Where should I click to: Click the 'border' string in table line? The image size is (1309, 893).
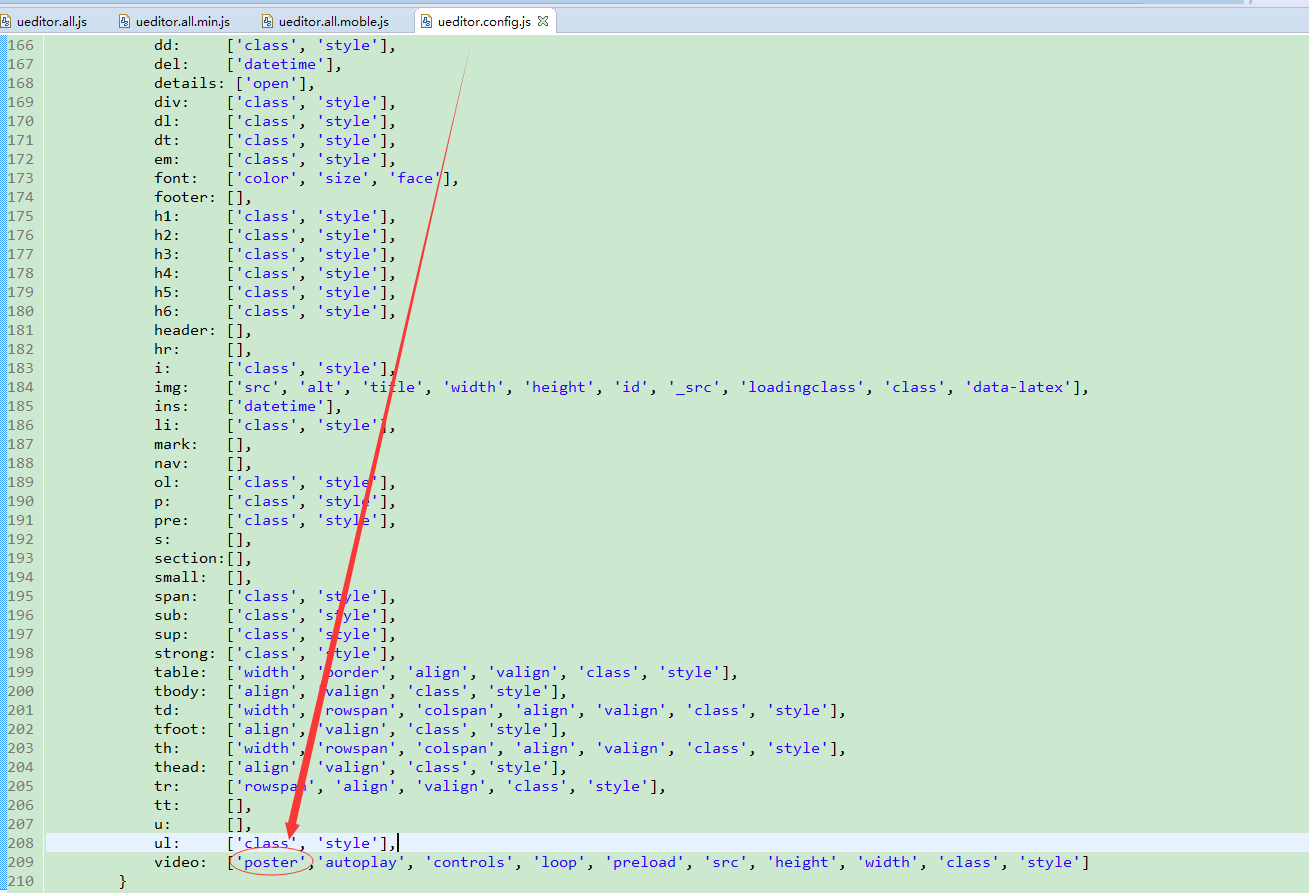353,672
